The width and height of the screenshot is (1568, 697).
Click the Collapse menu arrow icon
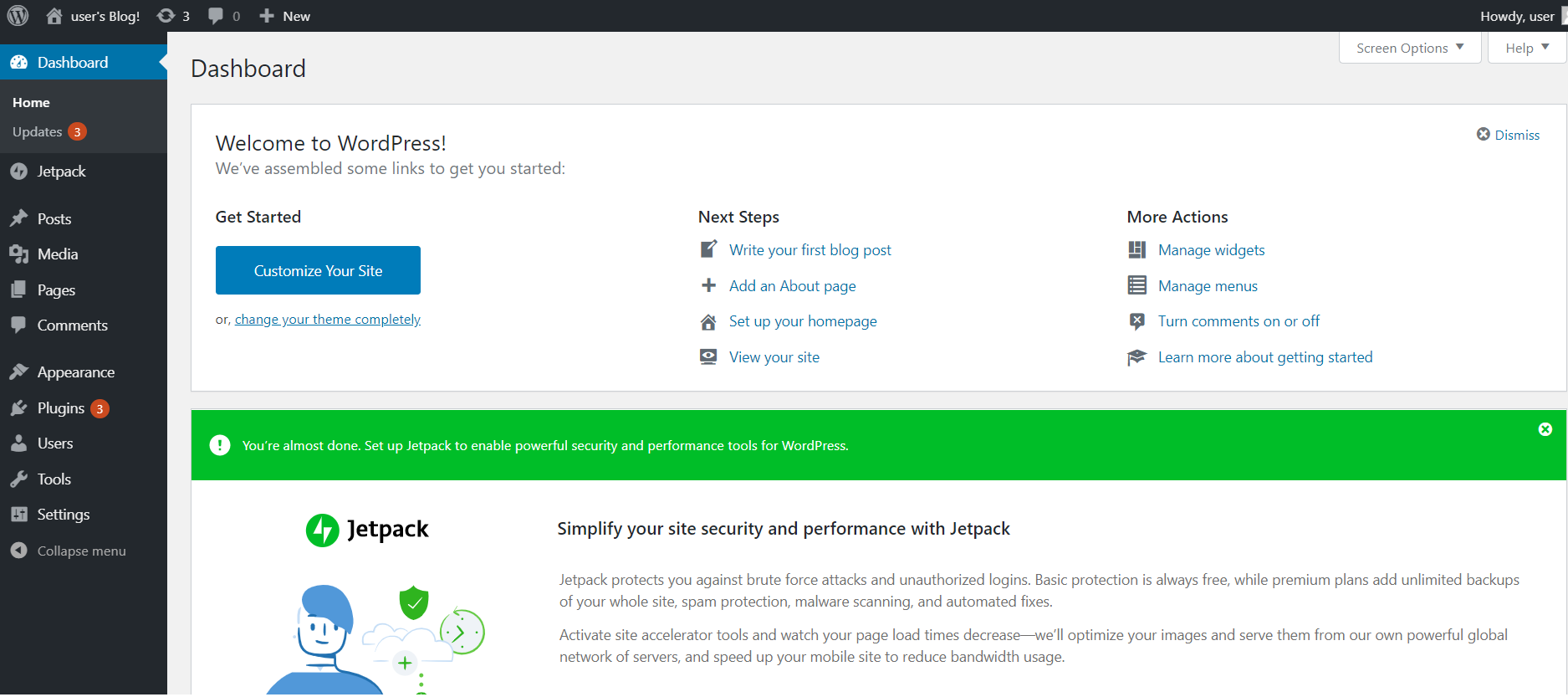(x=18, y=551)
